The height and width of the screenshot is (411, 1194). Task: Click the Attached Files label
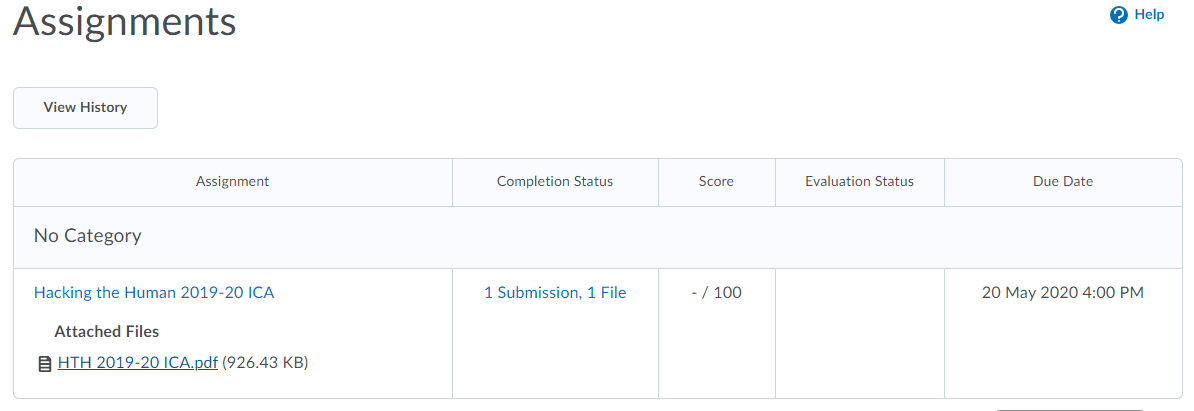pyautogui.click(x=107, y=332)
